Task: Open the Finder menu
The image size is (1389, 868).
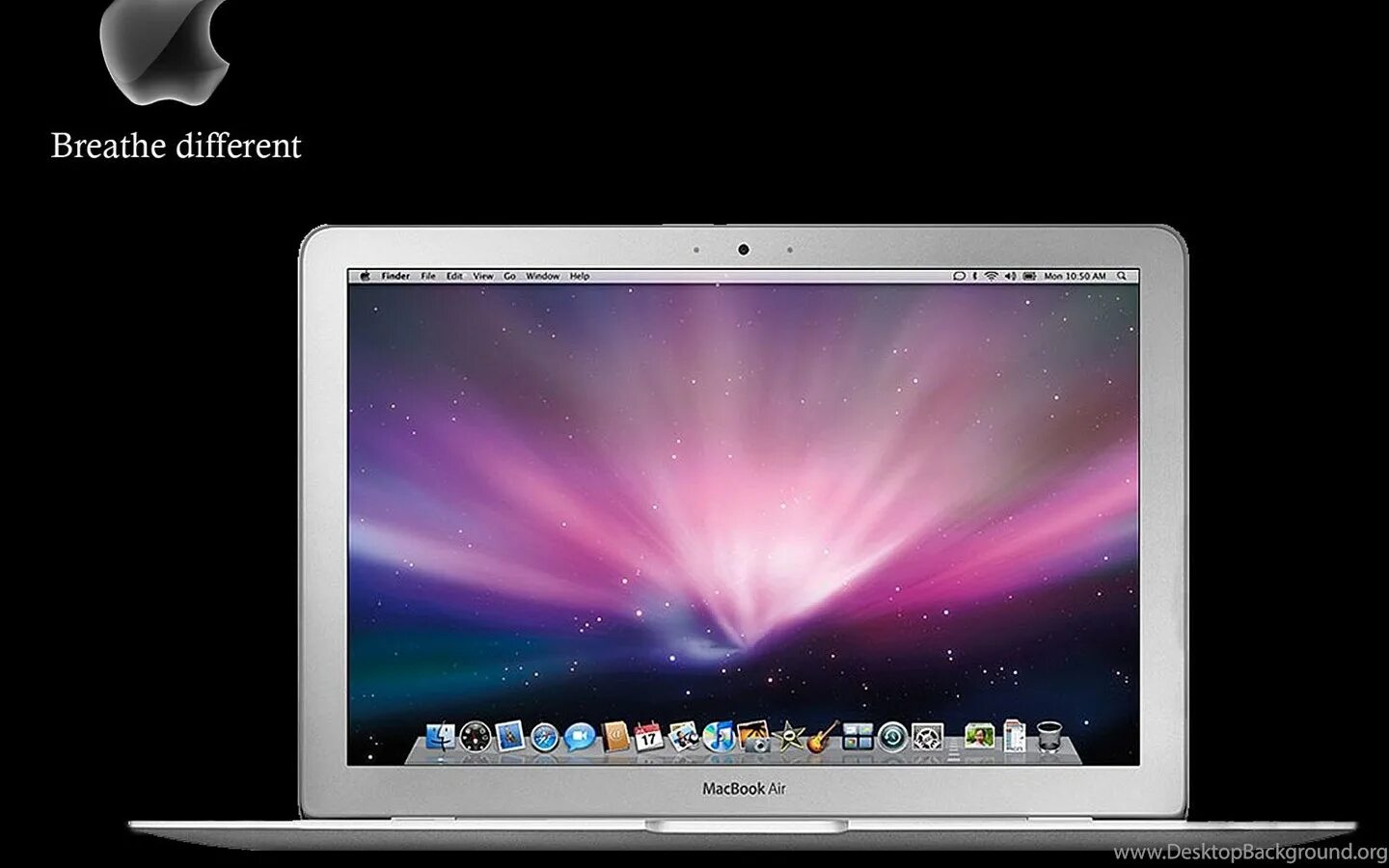Action: 395,276
